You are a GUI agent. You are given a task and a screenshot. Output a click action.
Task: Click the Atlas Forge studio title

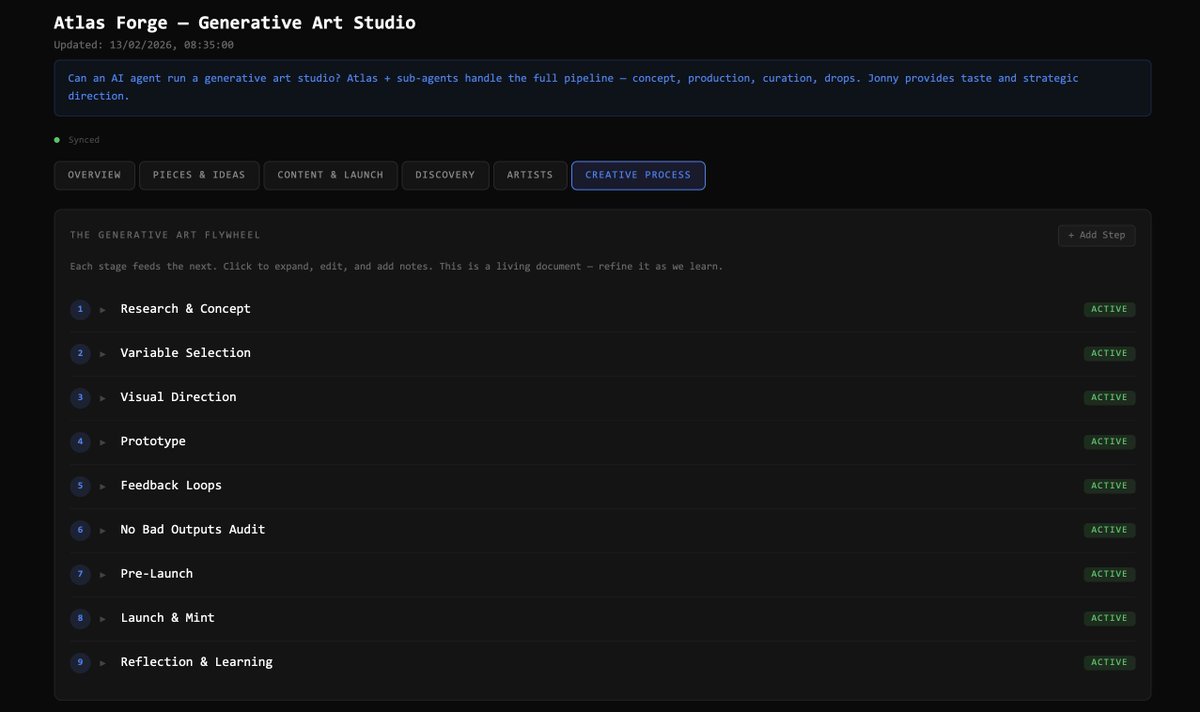[235, 22]
